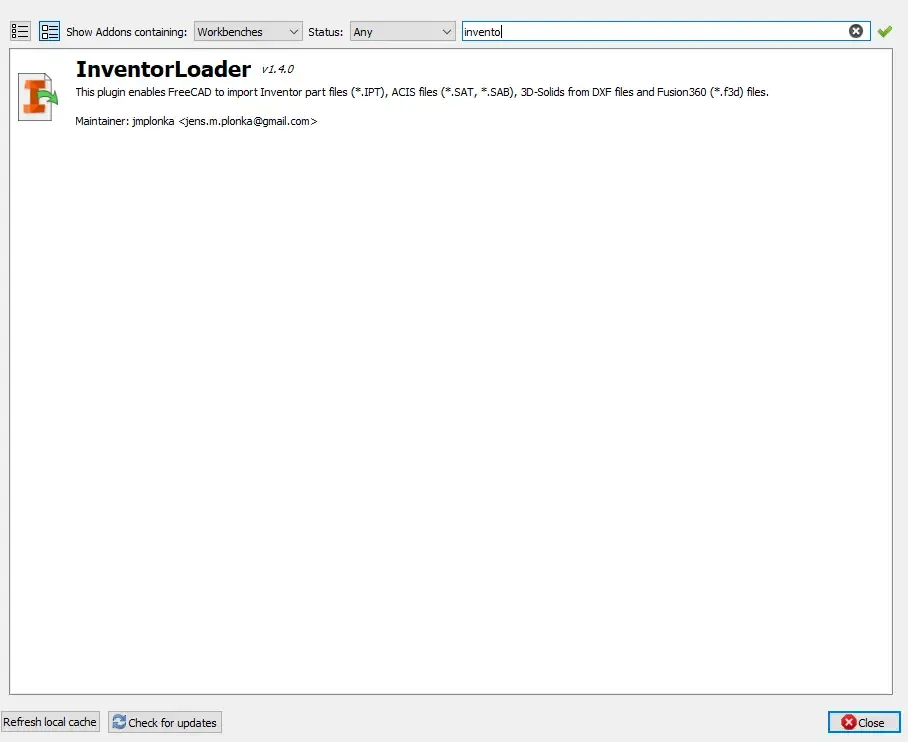Refresh local cache
The width and height of the screenshot is (908, 742).
[x=50, y=722]
